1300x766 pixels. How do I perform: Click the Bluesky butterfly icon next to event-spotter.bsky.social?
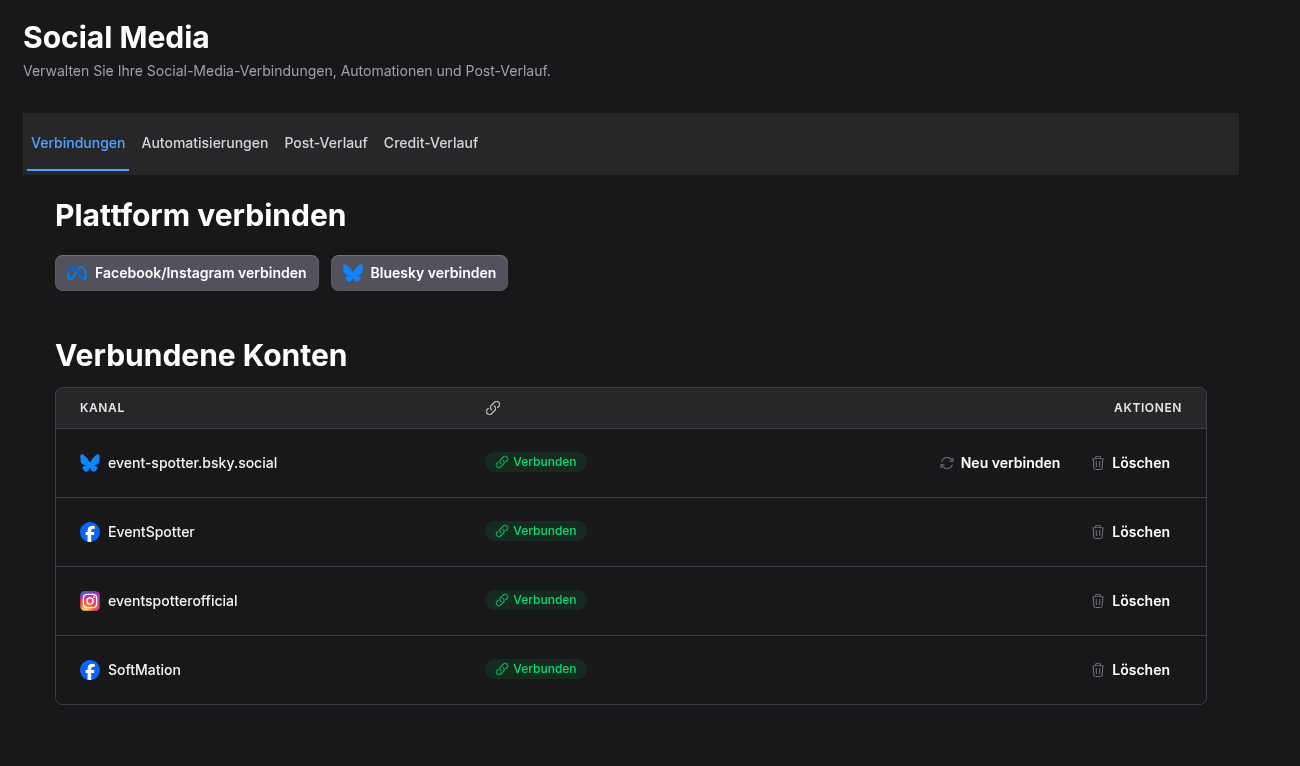(x=90, y=463)
